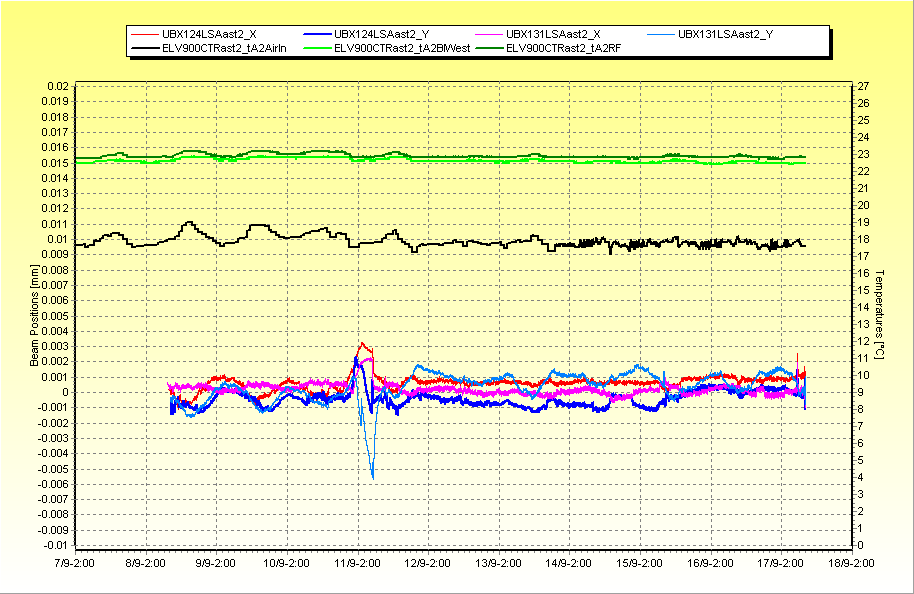Select the UBX131LSAast2_Y legend entry
Viewport: 914px width, 594px height.
(725, 34)
